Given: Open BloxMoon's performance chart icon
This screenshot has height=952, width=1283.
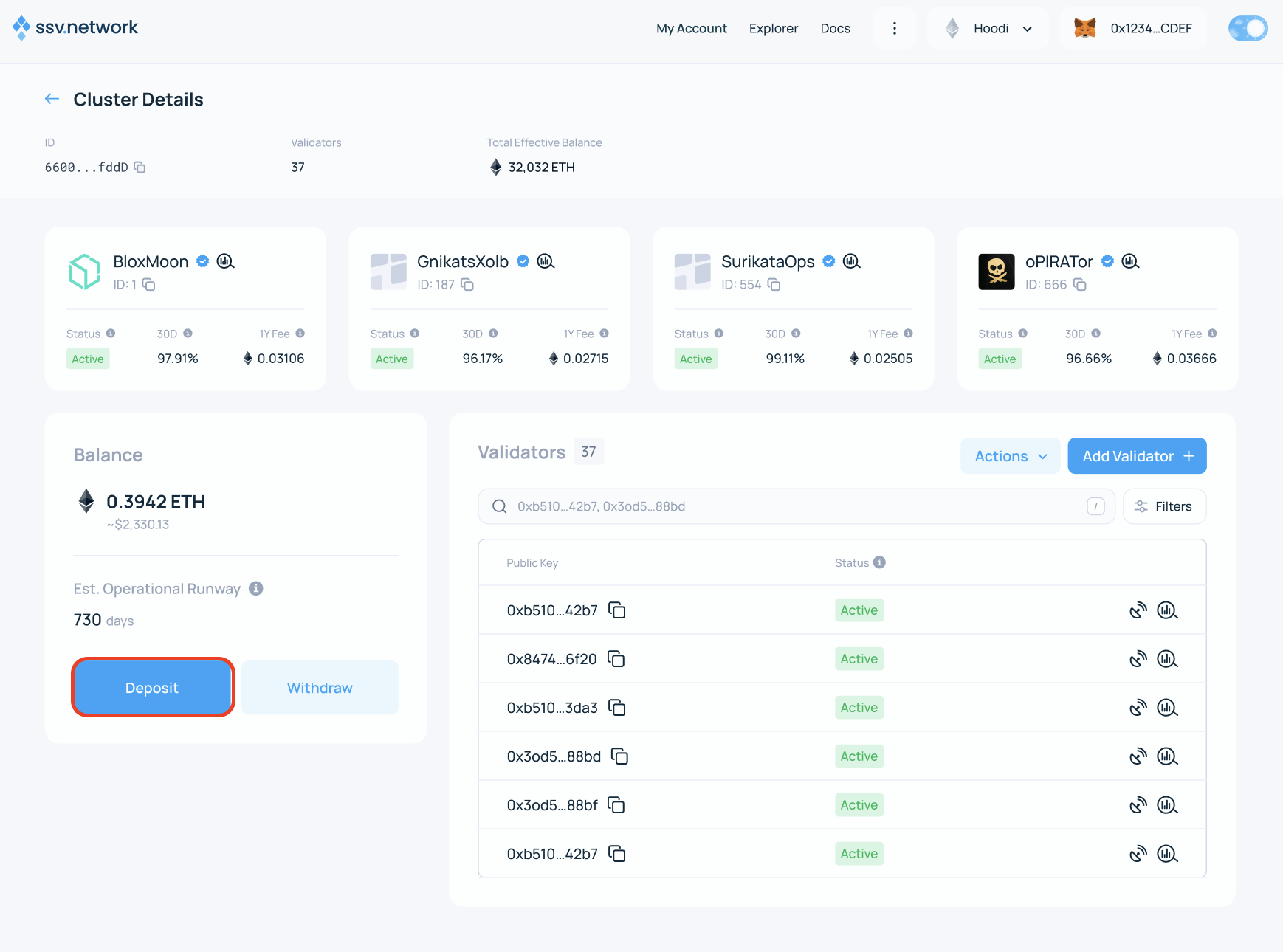Looking at the screenshot, I should tap(225, 261).
